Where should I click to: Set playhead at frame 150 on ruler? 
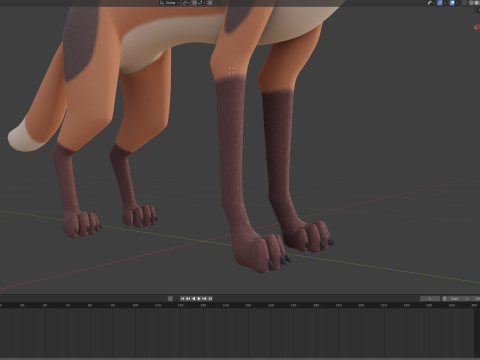point(248,305)
